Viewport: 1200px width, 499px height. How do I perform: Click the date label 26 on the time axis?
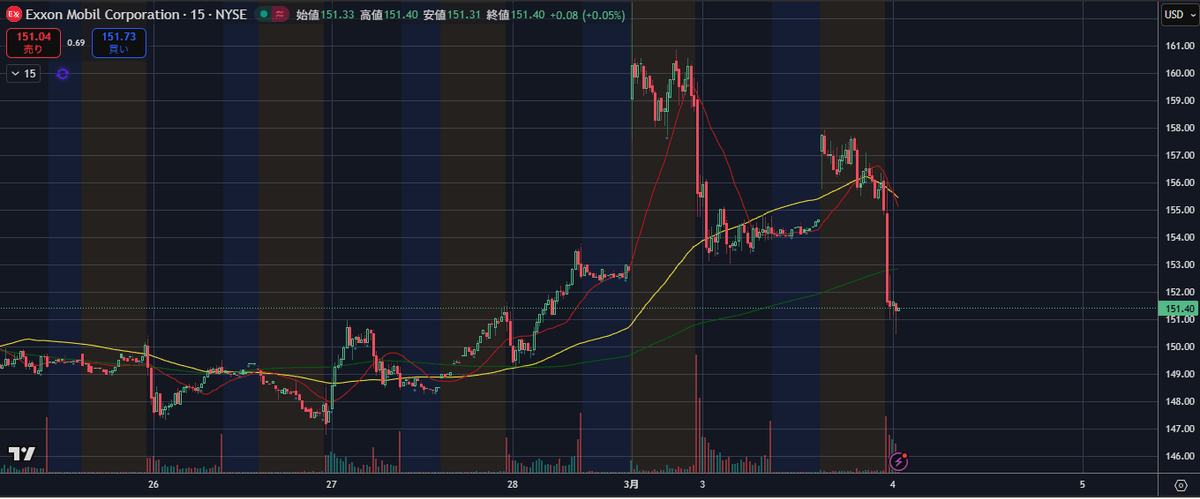(153, 484)
